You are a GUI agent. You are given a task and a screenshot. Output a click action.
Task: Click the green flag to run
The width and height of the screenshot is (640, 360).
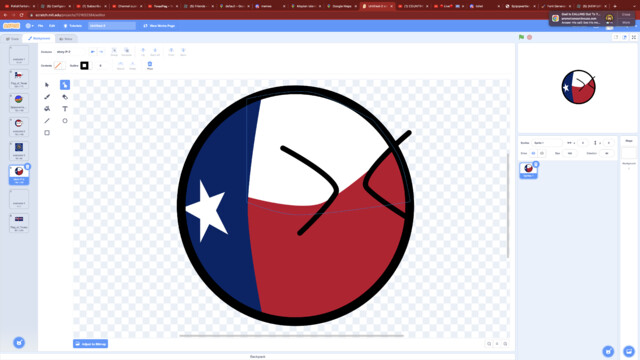(521, 37)
